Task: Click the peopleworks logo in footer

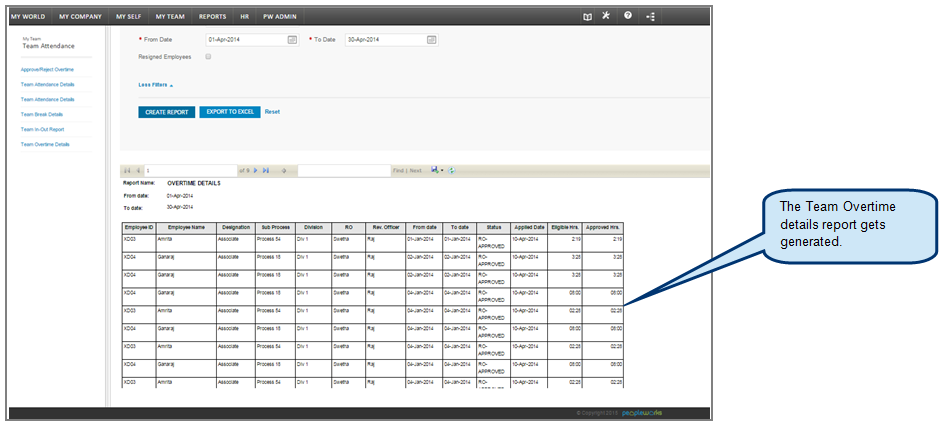Action: [x=642, y=413]
